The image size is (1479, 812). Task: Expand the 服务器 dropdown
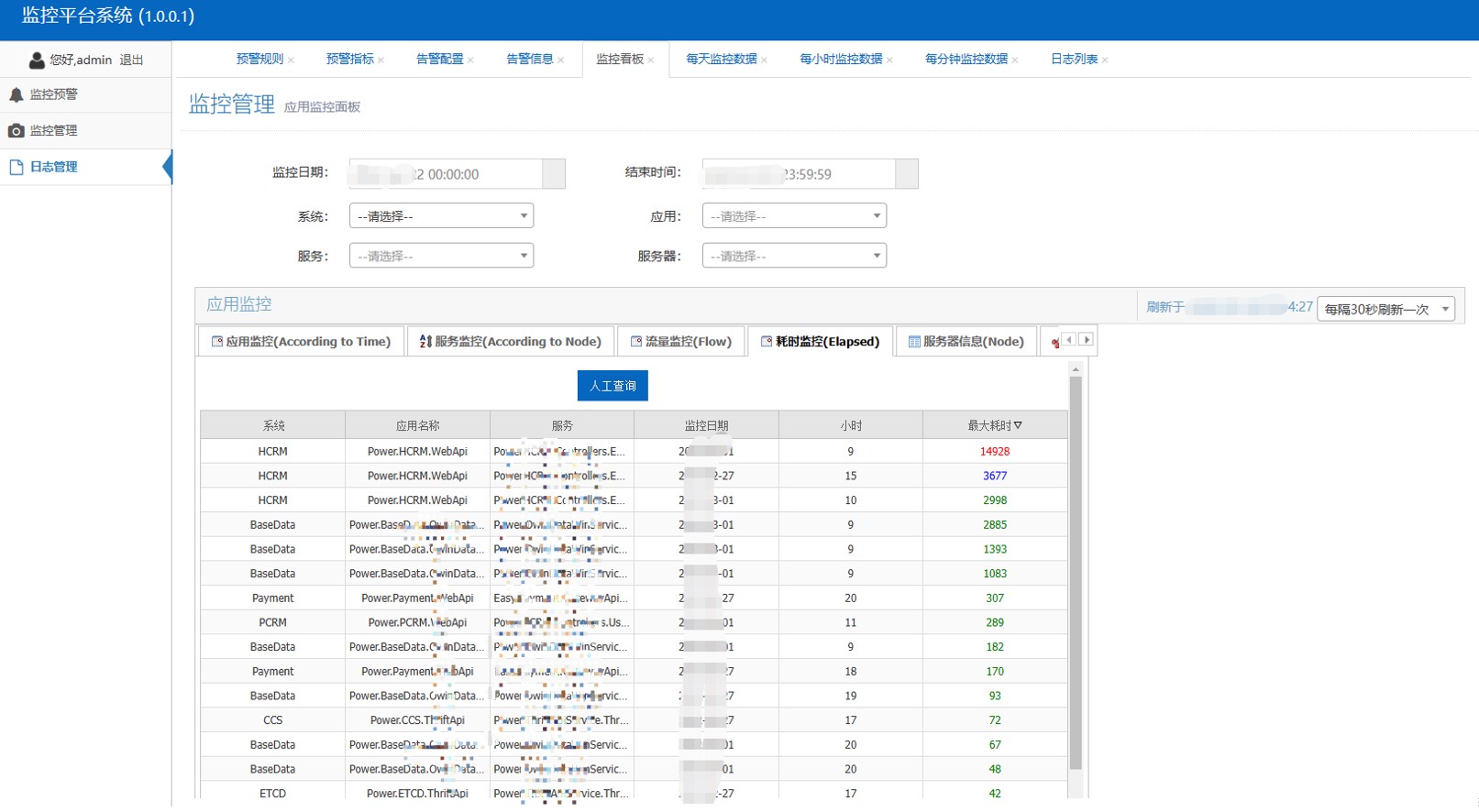point(794,256)
